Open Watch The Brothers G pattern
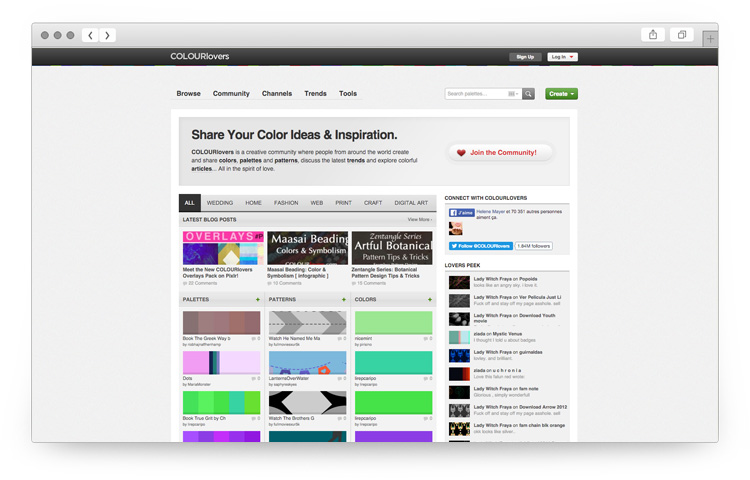750x480 pixels. coord(308,403)
